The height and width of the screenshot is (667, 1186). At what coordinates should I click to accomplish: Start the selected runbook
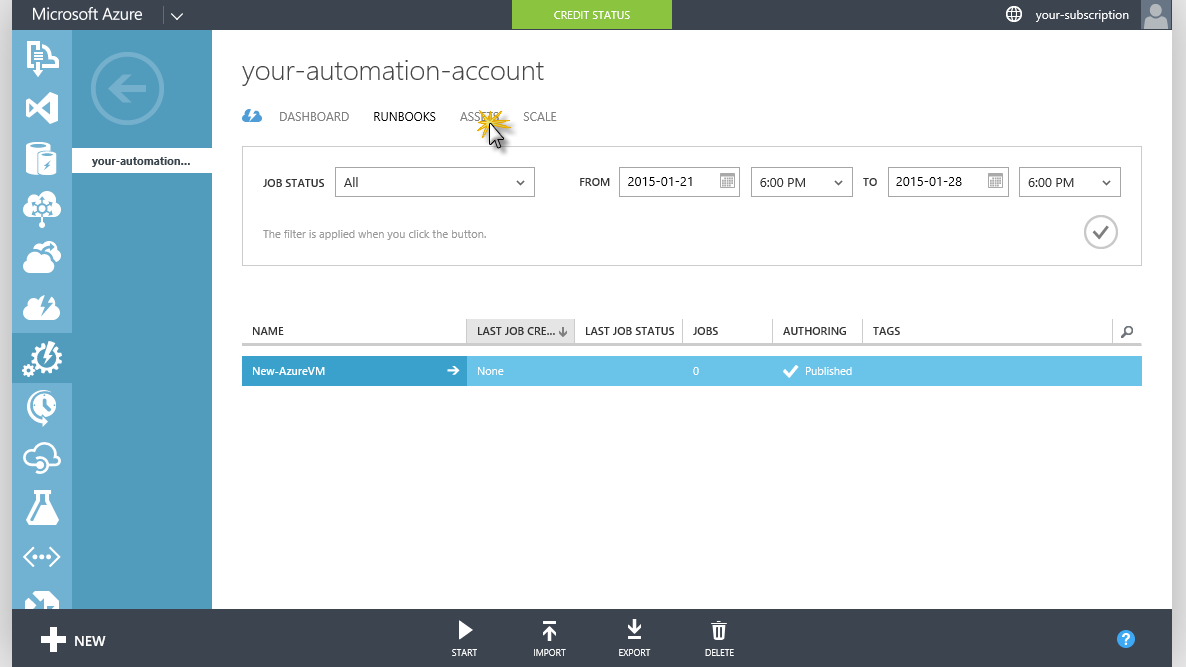[464, 638]
